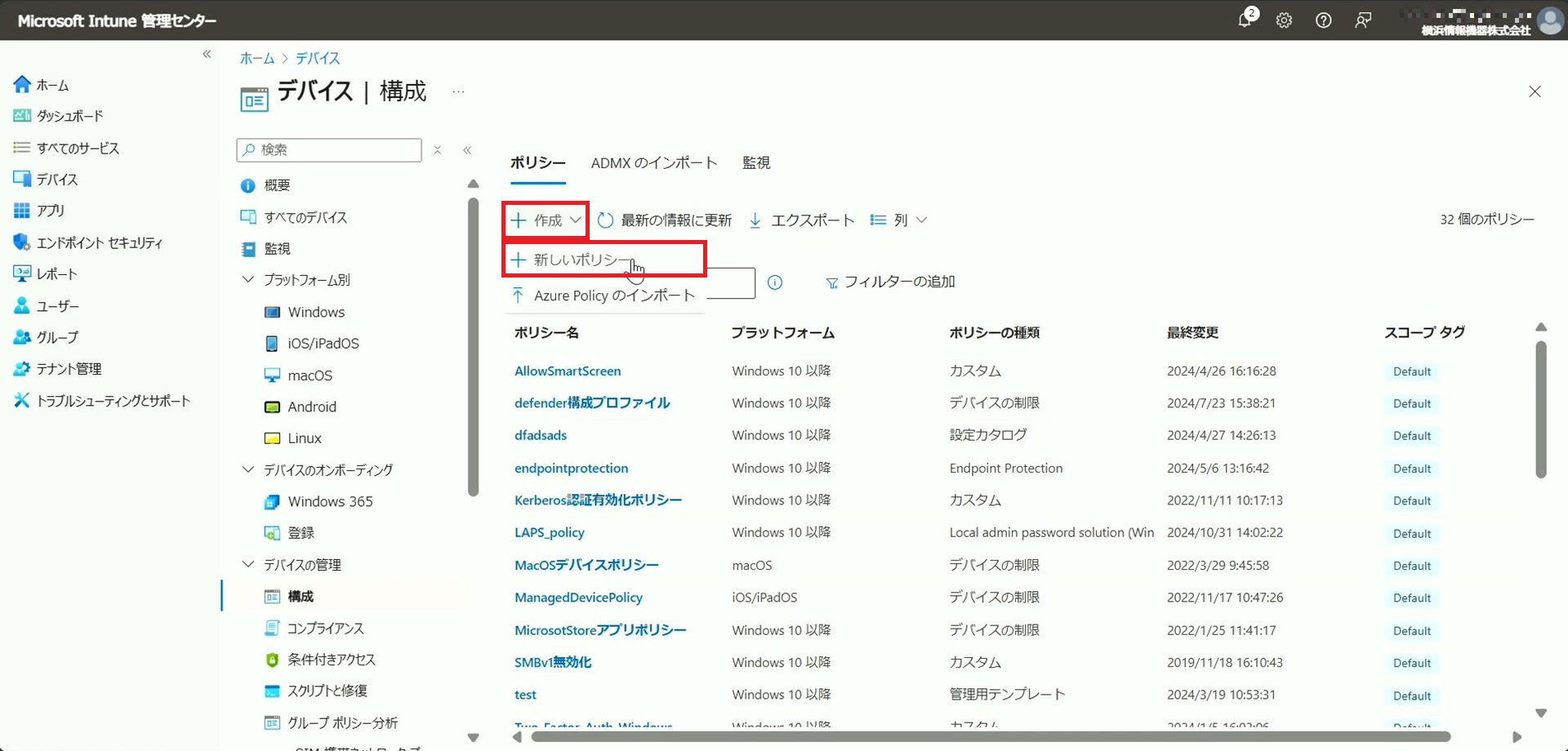Click 最新の情報に更新 refresh button

[x=664, y=220]
